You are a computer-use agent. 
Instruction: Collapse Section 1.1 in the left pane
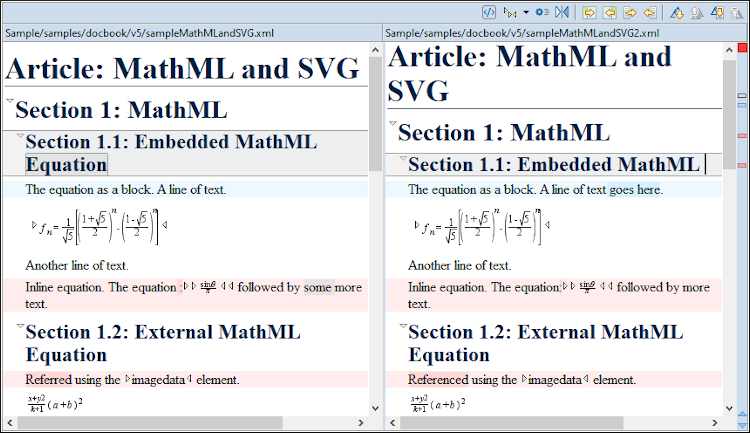click(19, 136)
